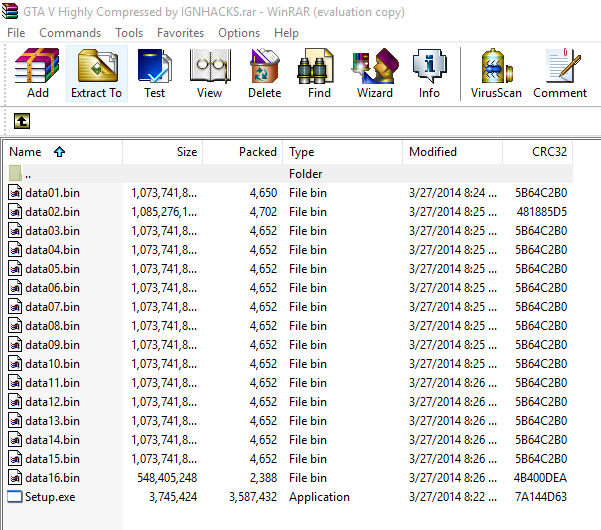Select the data08.bin file icon
This screenshot has width=601, height=530.
pyautogui.click(x=15, y=326)
